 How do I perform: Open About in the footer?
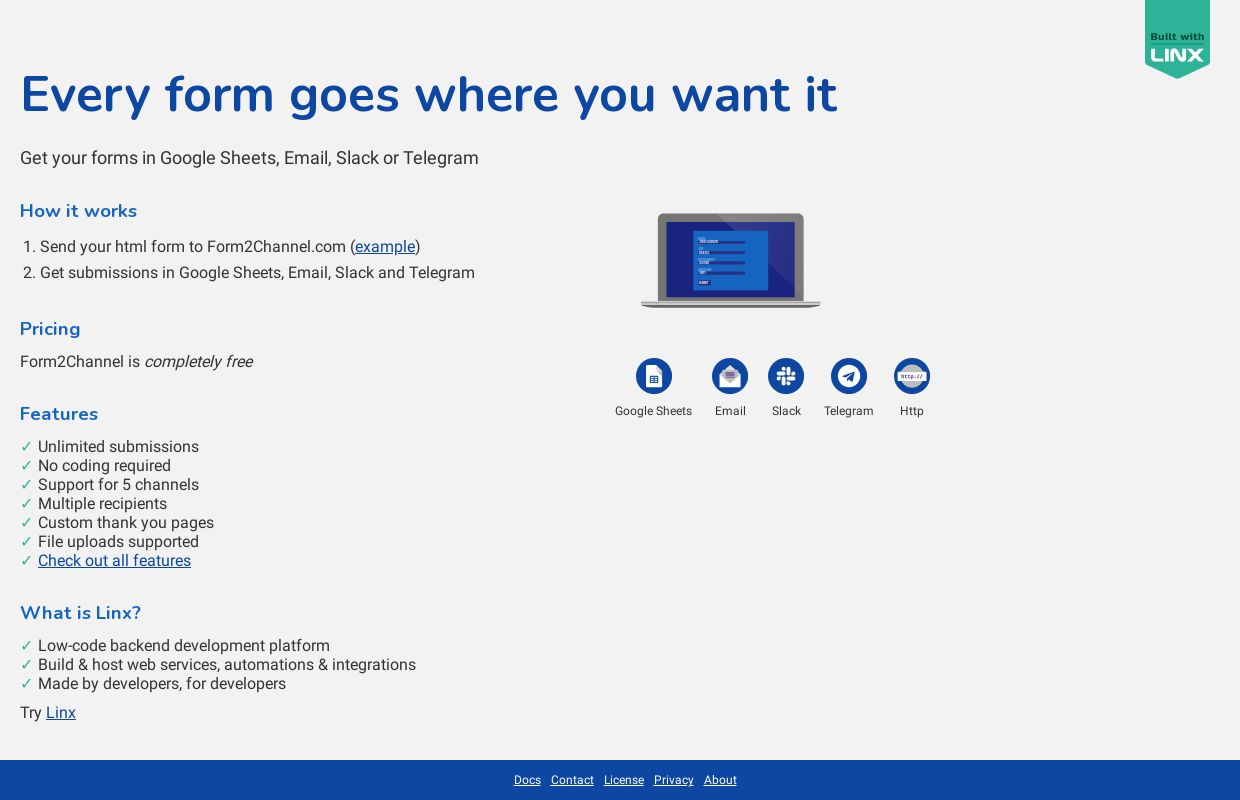(720, 780)
